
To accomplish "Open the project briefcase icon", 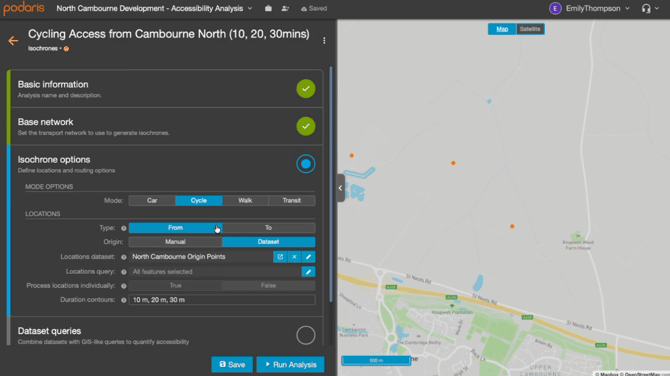I will click(x=268, y=8).
